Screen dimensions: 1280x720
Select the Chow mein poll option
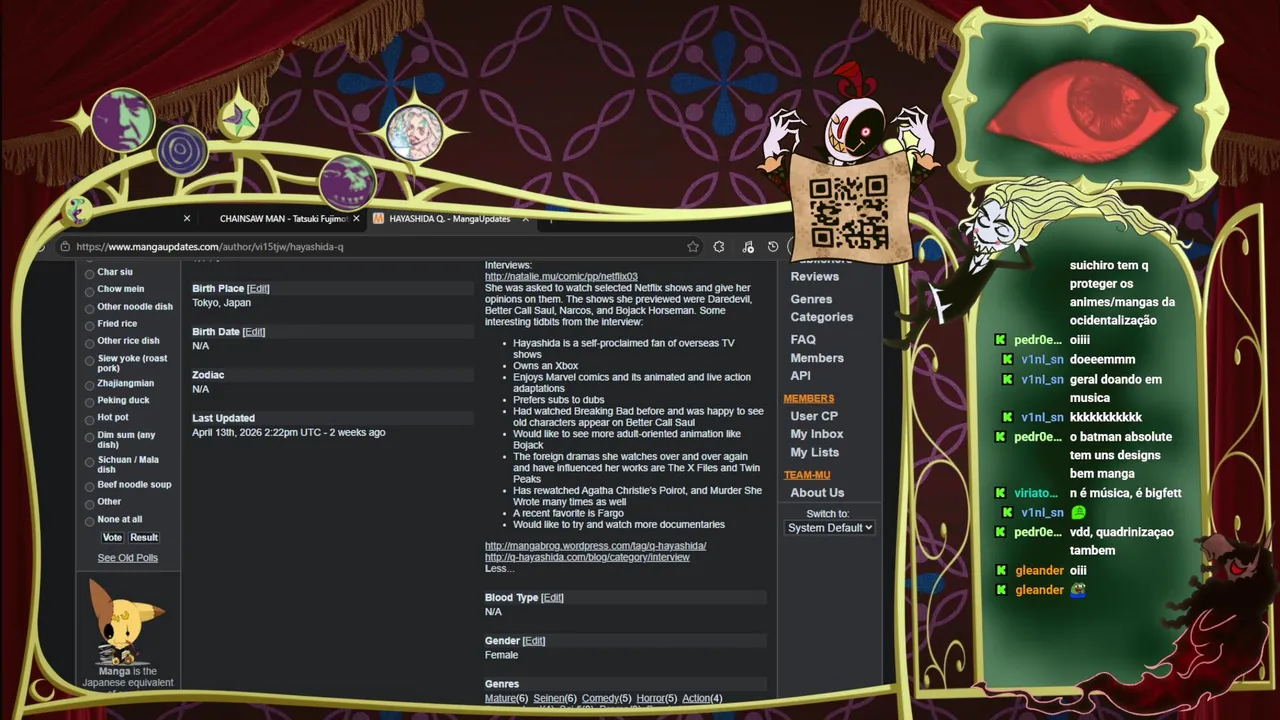click(x=89, y=290)
